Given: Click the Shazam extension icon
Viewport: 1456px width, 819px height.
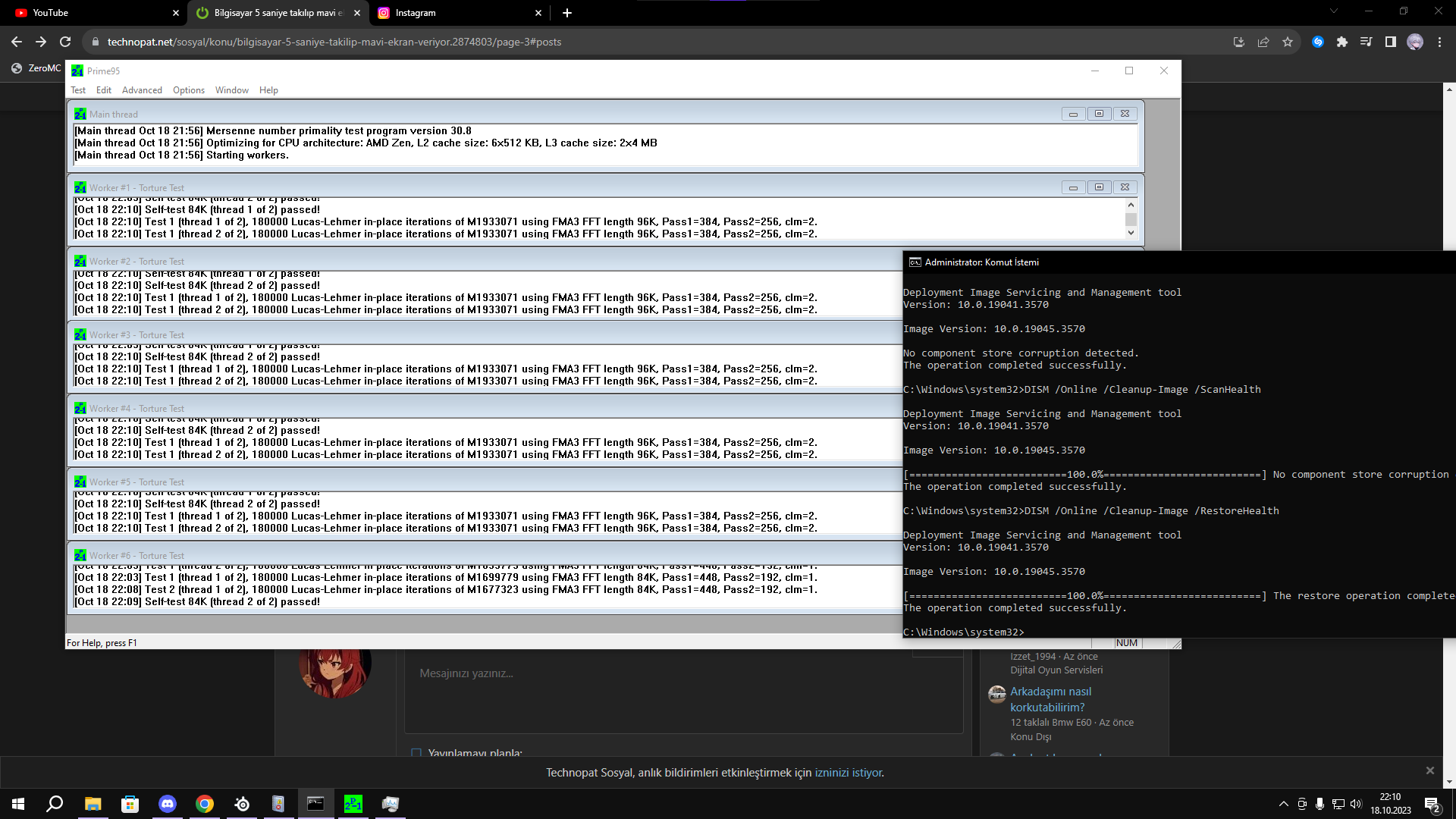Looking at the screenshot, I should pyautogui.click(x=1318, y=42).
